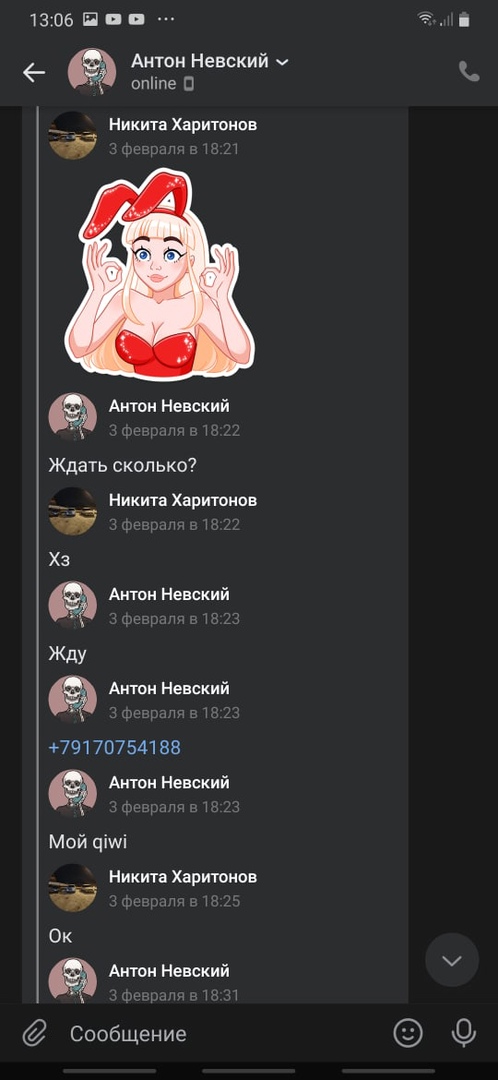Select the 'Ок' reply message
The height and width of the screenshot is (1080, 498).
60,936
